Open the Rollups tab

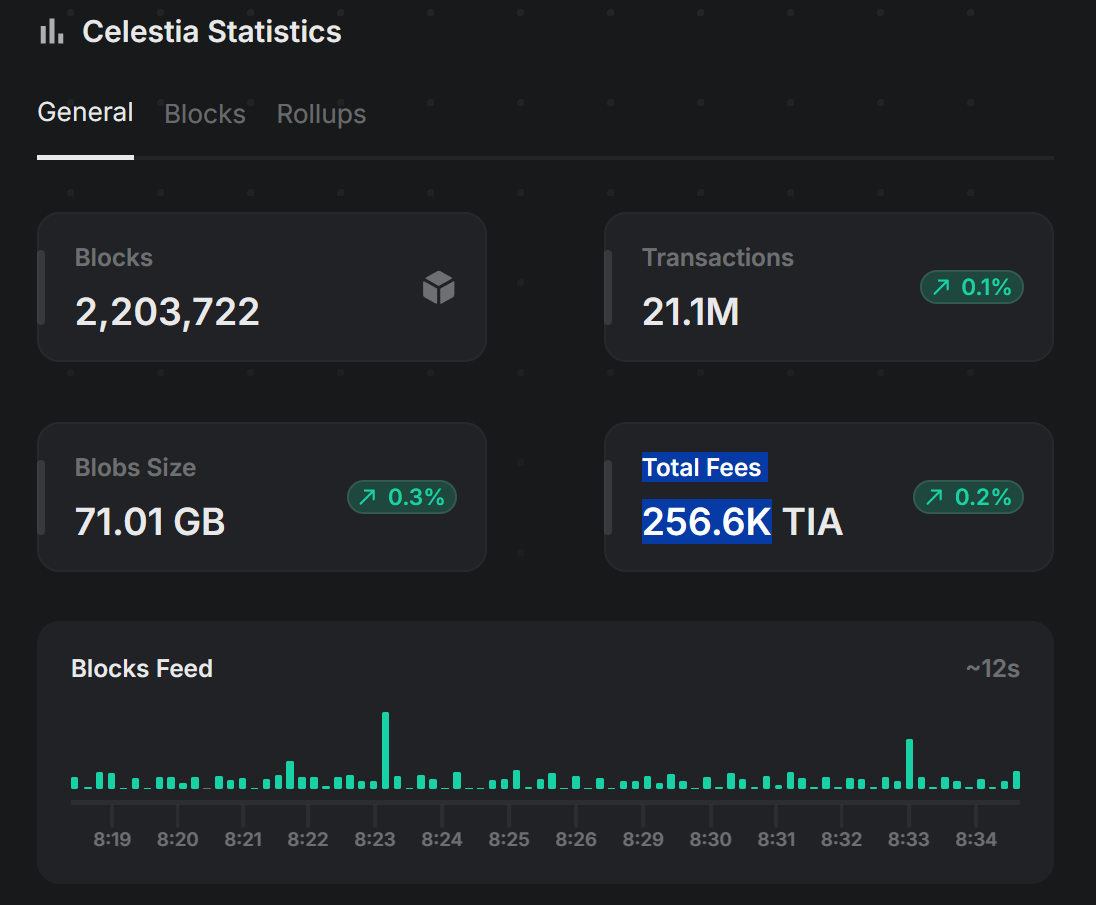coord(321,114)
